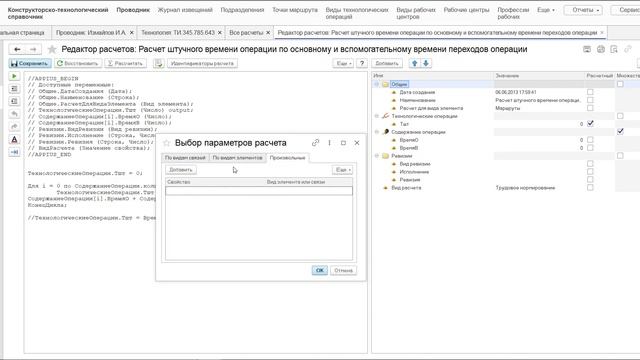Click the Рассчитать button
Viewport: 640px width, 360px height.
(125, 63)
